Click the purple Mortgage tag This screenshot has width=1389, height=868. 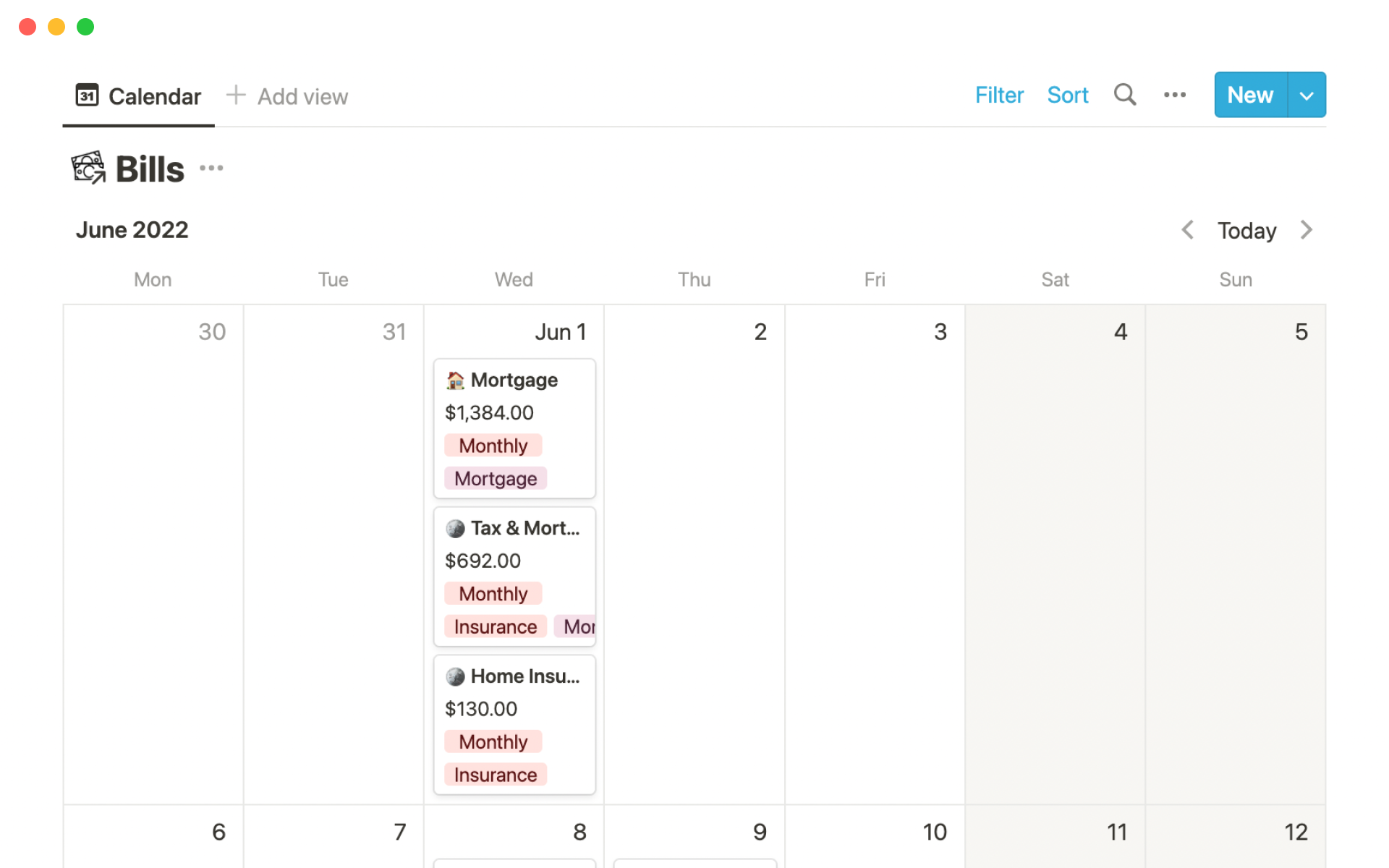pyautogui.click(x=495, y=479)
